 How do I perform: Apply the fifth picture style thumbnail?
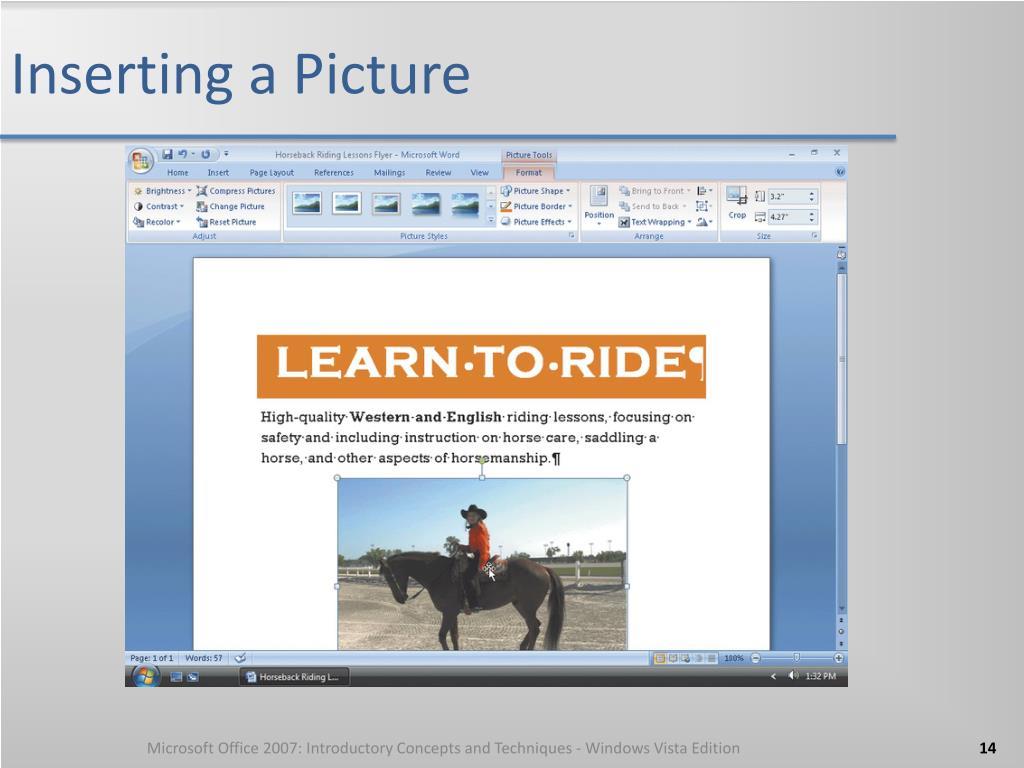click(x=465, y=203)
